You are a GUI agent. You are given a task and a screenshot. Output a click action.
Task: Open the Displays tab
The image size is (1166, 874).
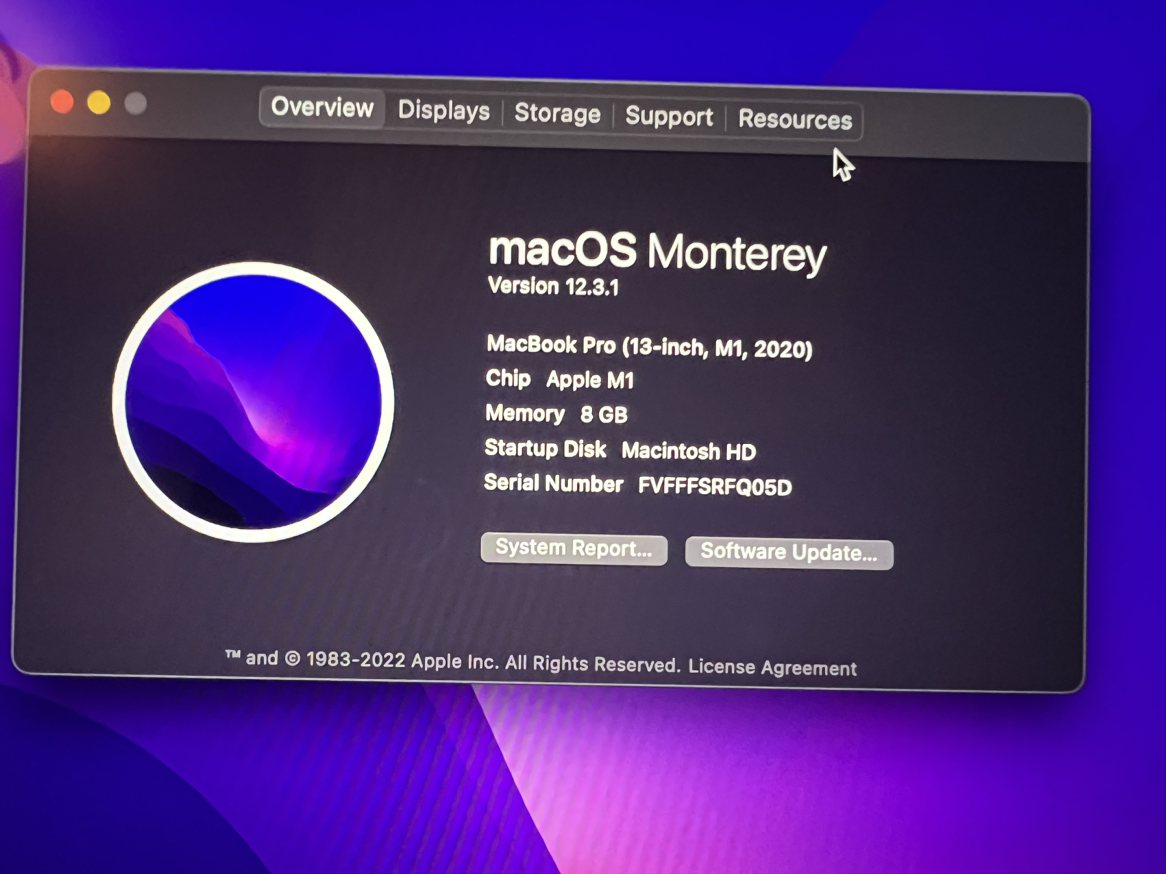pyautogui.click(x=444, y=111)
